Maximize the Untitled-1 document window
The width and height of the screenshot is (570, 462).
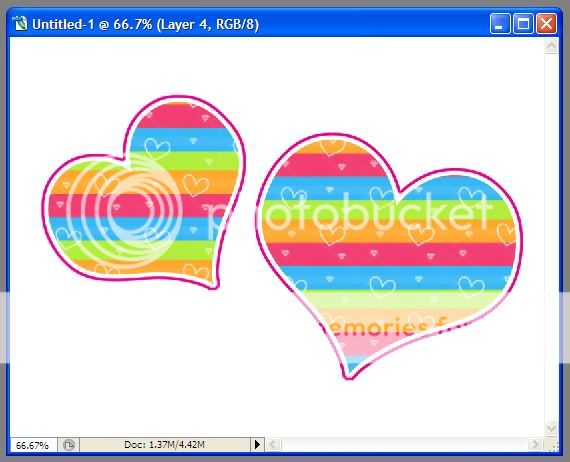[523, 24]
